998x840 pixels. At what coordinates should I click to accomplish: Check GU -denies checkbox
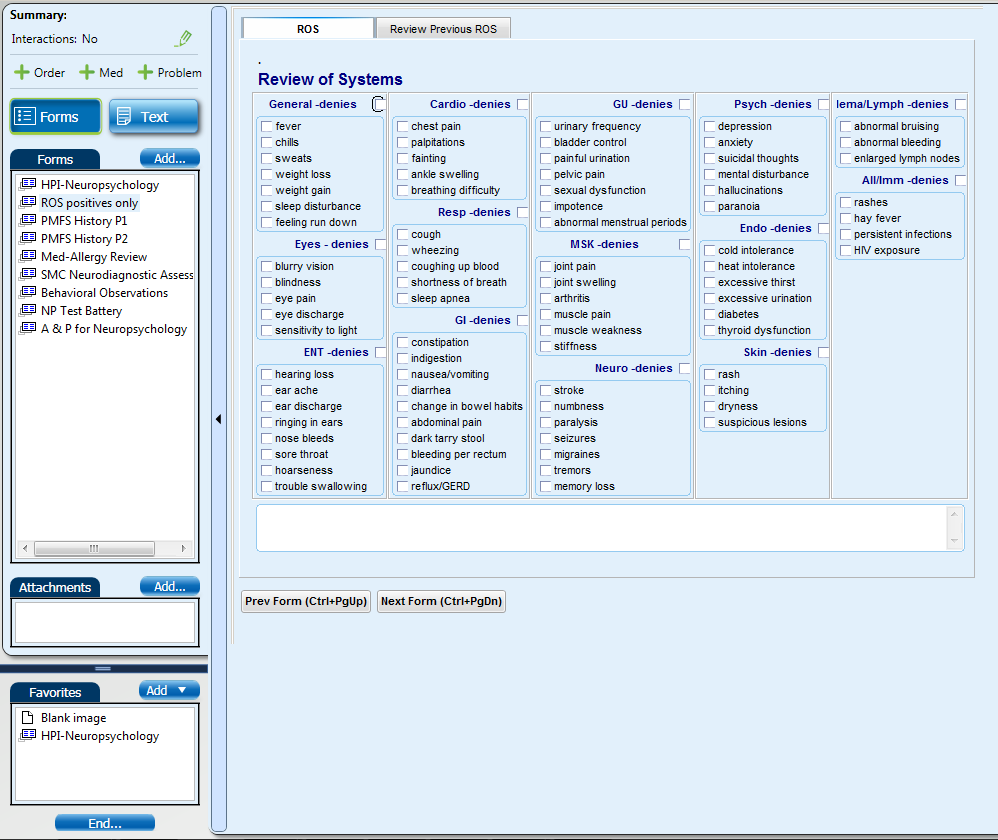(685, 104)
